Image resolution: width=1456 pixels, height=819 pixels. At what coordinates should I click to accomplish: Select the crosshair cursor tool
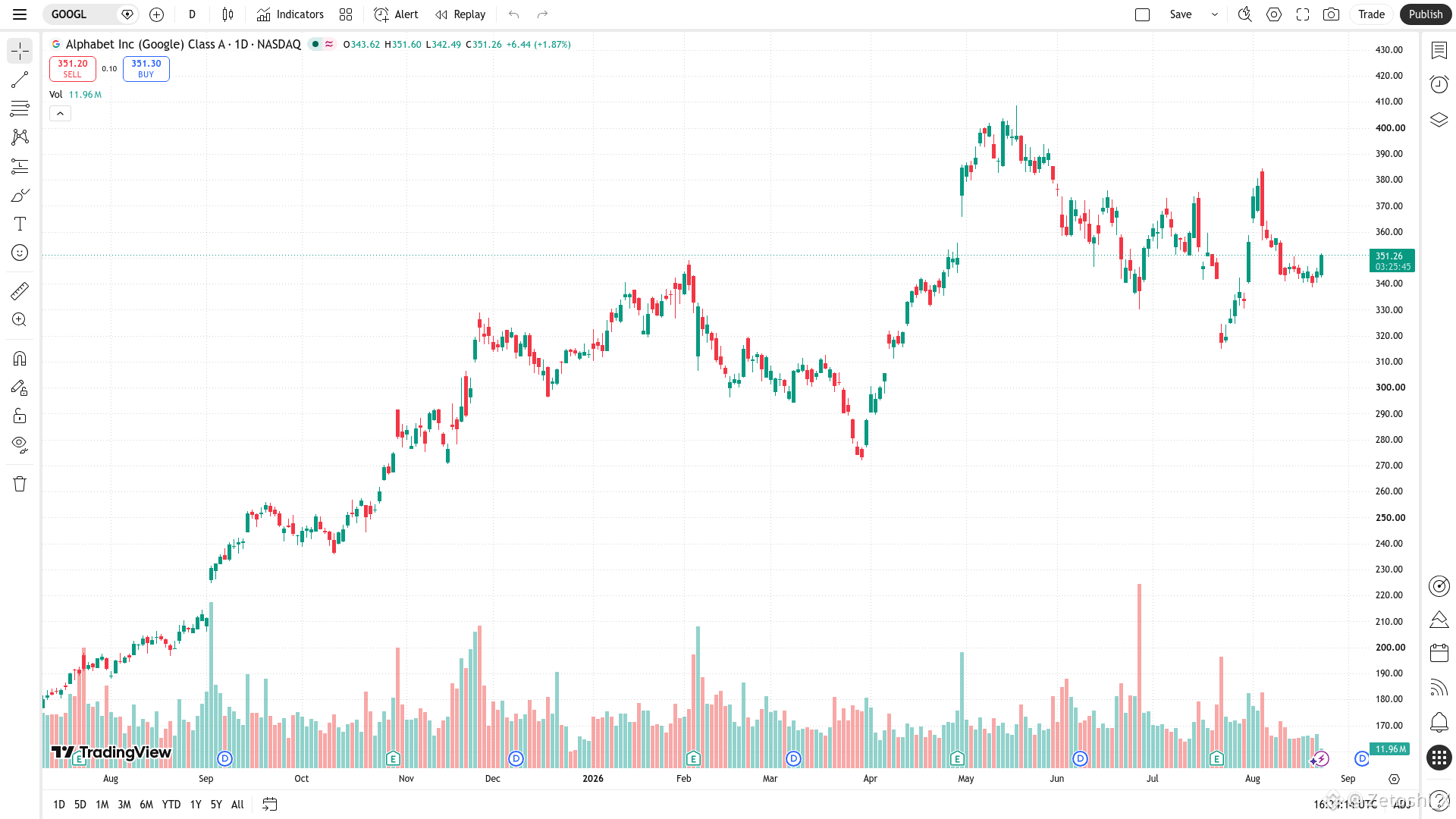pyautogui.click(x=20, y=51)
